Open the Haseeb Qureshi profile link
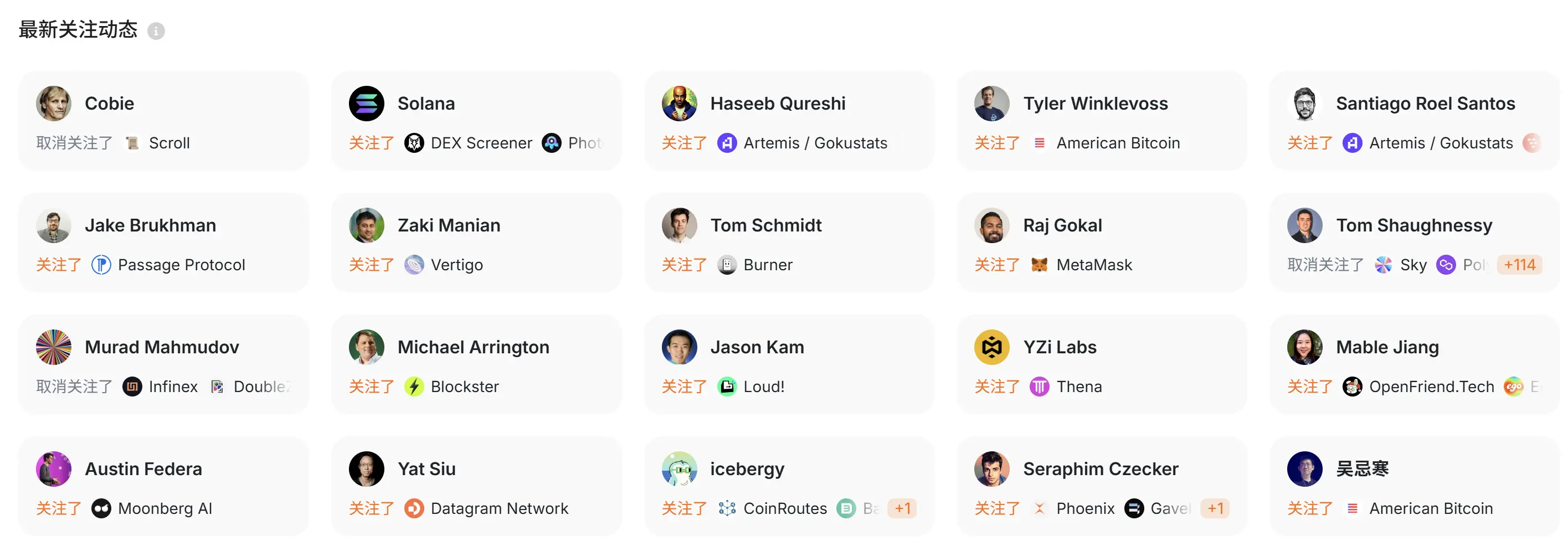The width and height of the screenshot is (1568, 551). [777, 104]
